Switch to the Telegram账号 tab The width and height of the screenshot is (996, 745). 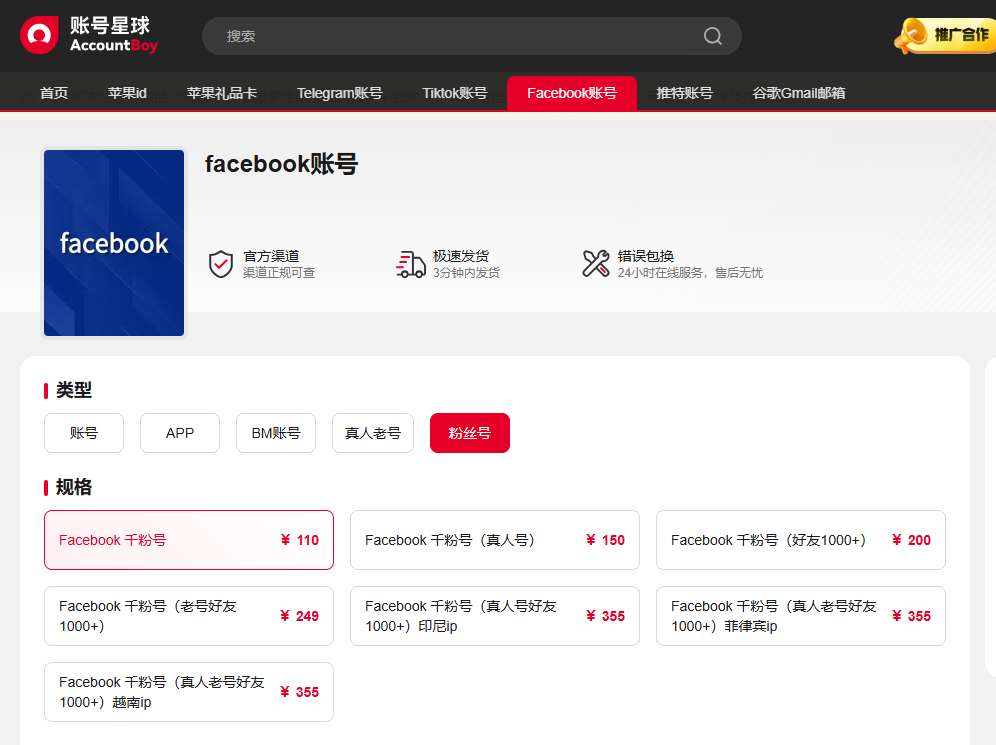[x=339, y=92]
